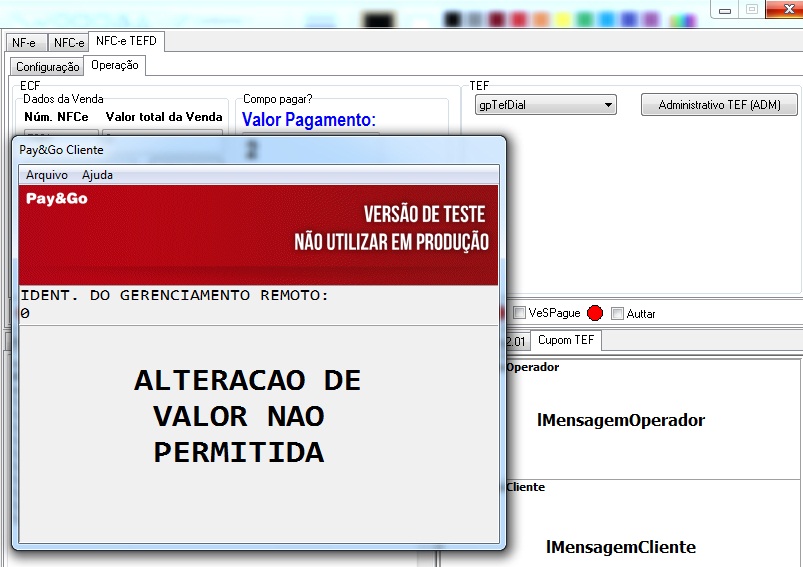Close the main application window
This screenshot has height=567, width=803.
click(x=785, y=9)
